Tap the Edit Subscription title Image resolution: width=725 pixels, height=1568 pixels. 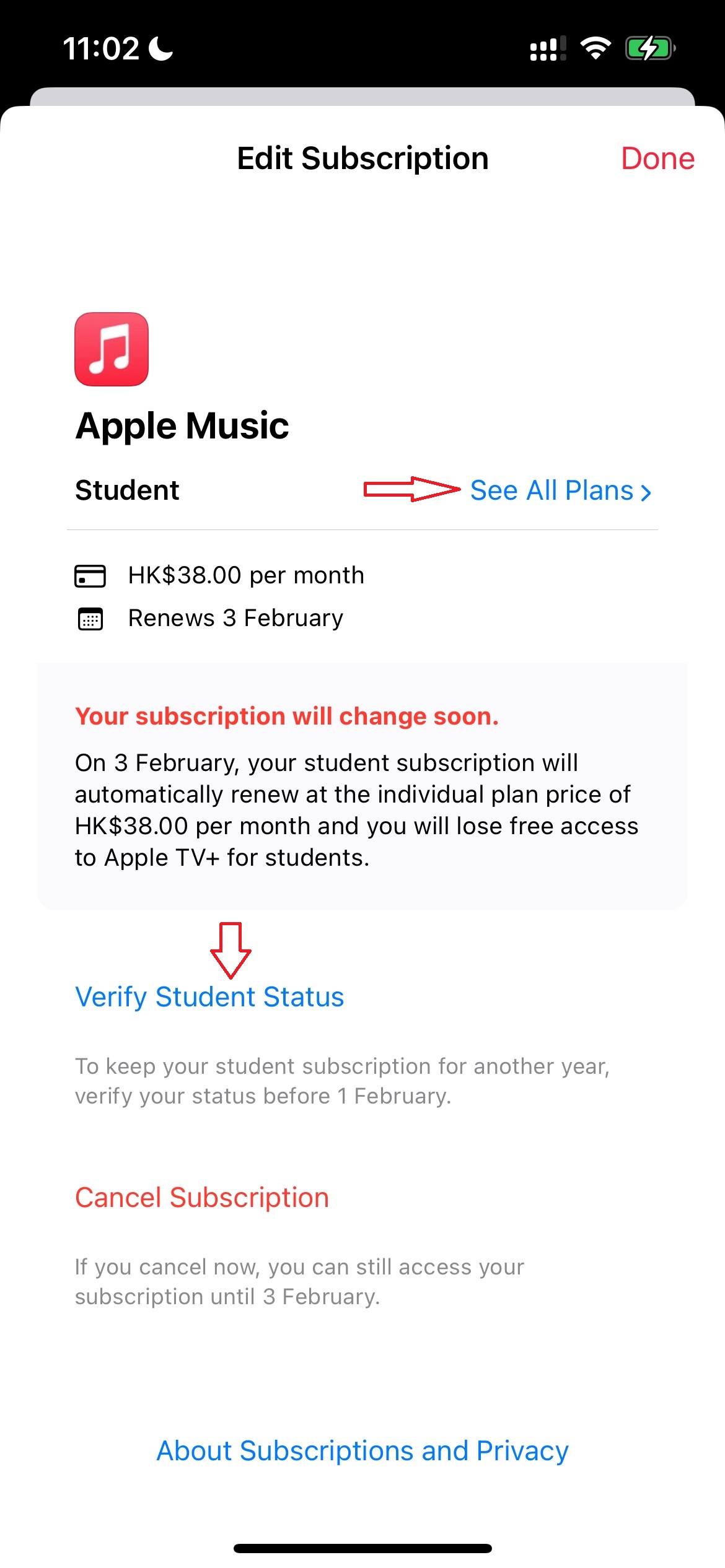click(x=362, y=159)
